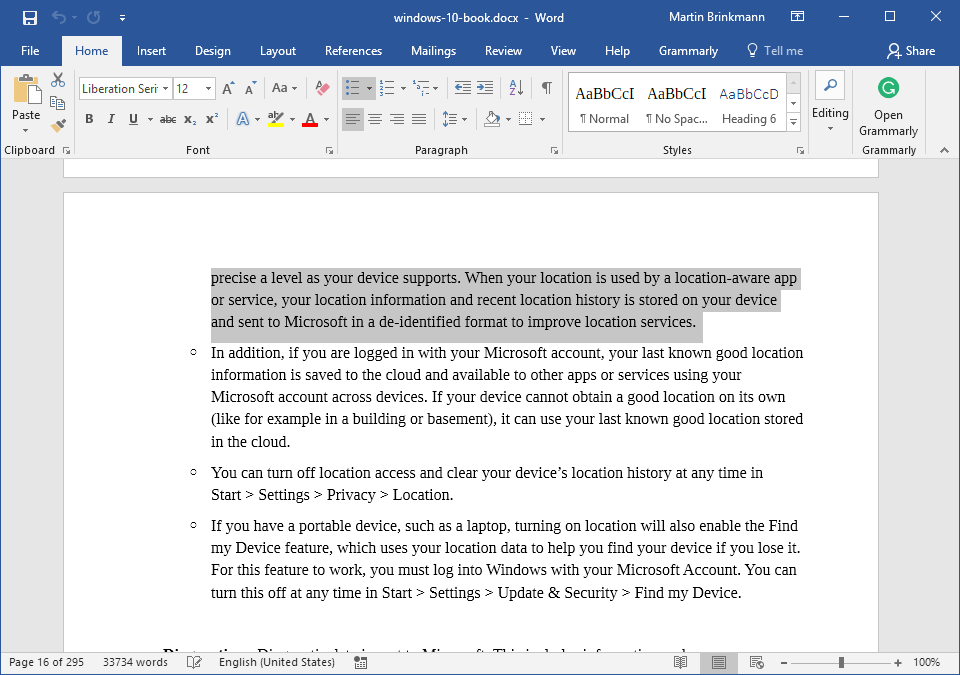Switch to the Layout ribbon tab
960x675 pixels.
pos(278,51)
